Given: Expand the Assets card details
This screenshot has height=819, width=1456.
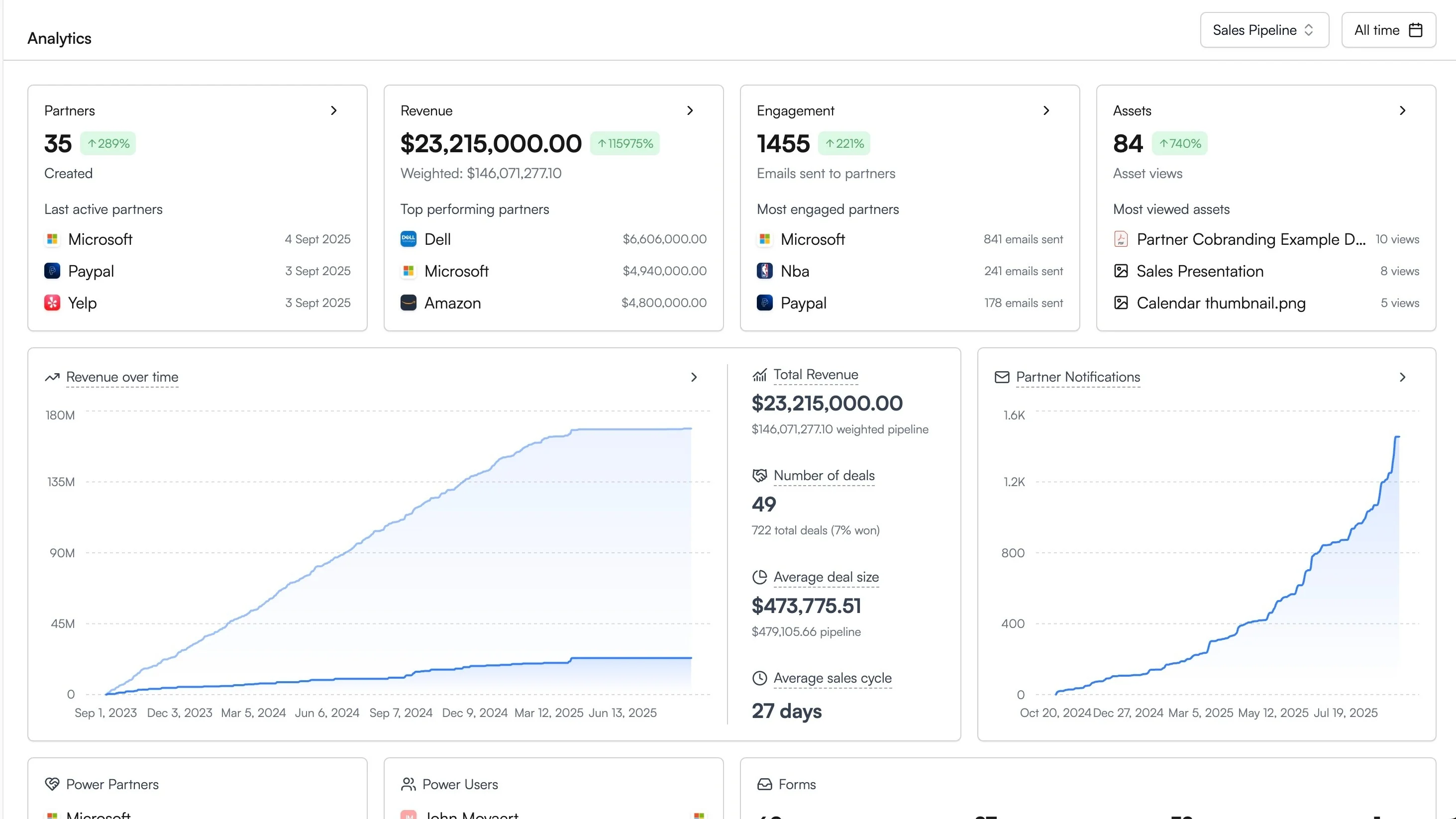Looking at the screenshot, I should point(1402,110).
